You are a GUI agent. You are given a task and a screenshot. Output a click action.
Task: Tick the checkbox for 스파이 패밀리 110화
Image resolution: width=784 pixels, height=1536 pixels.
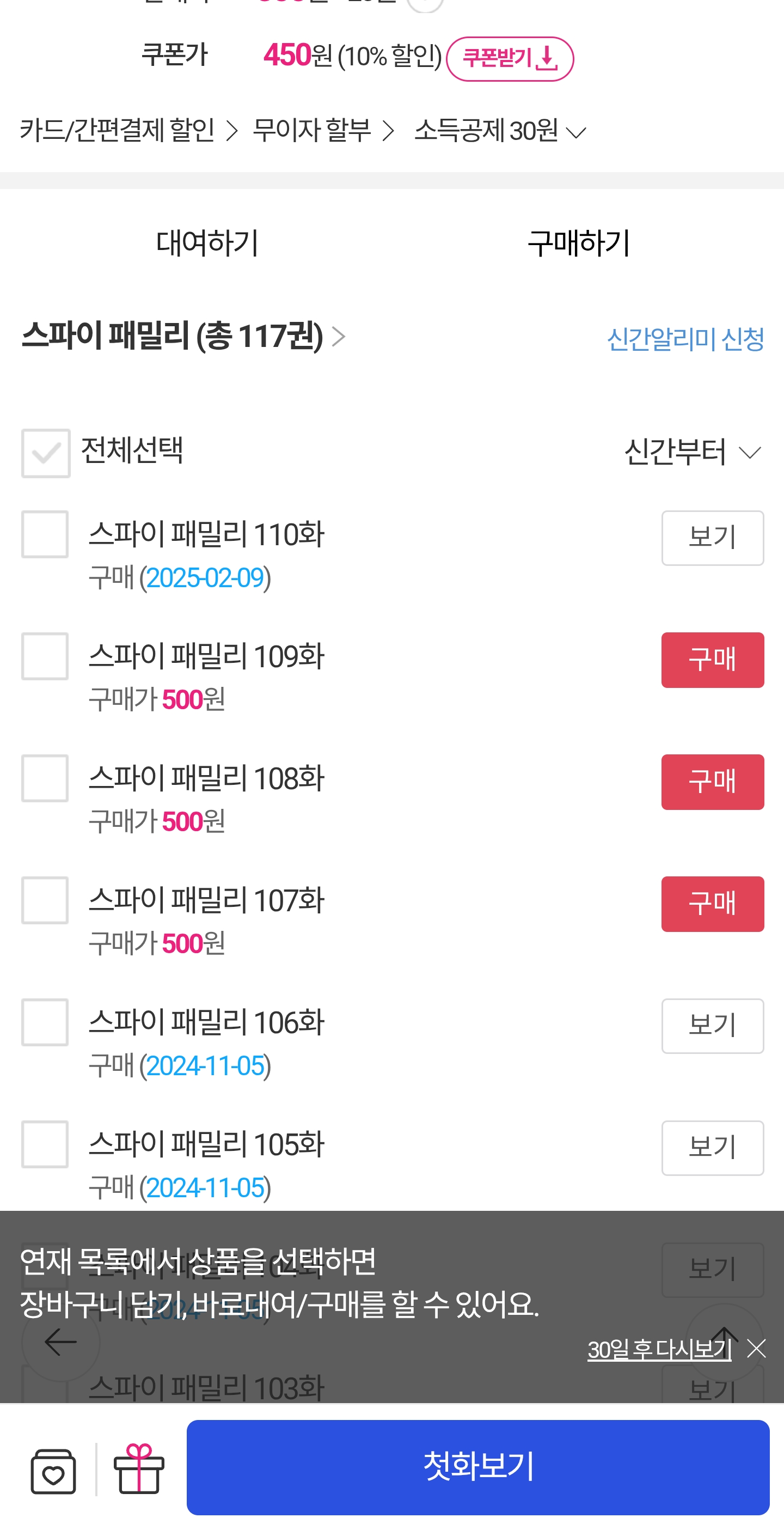(45, 534)
